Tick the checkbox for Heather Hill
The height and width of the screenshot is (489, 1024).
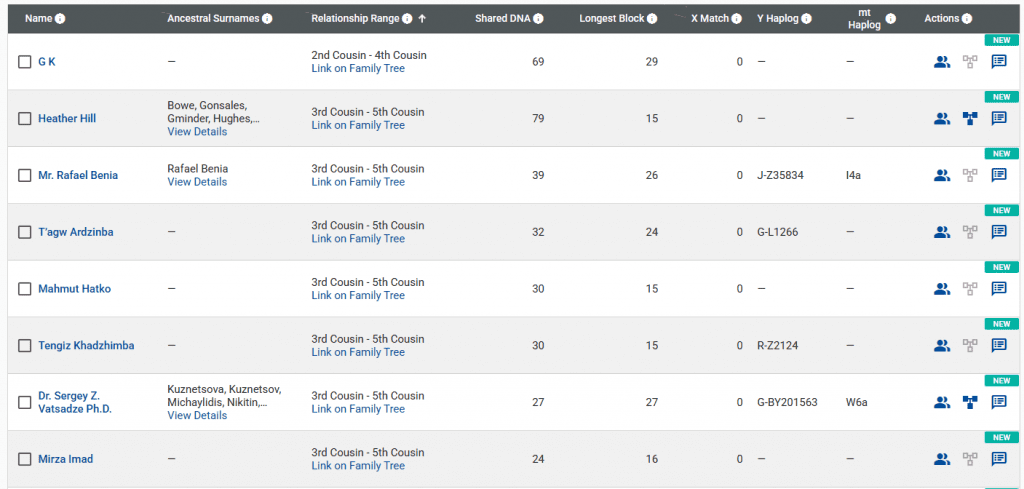pos(25,119)
